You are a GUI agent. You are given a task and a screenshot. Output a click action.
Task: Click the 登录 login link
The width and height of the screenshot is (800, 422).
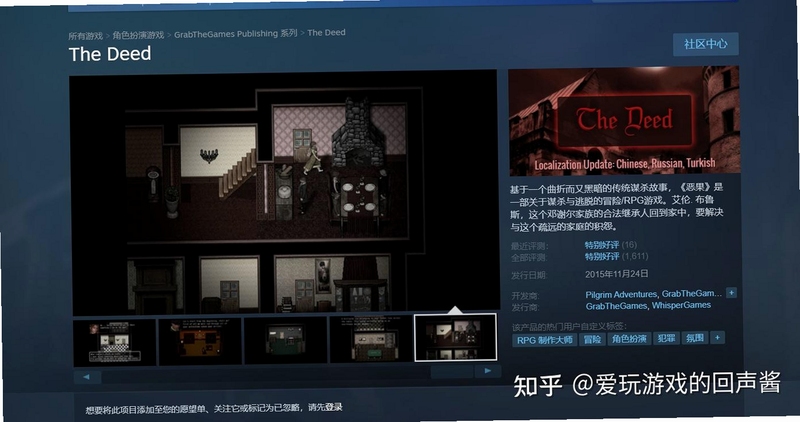(333, 407)
